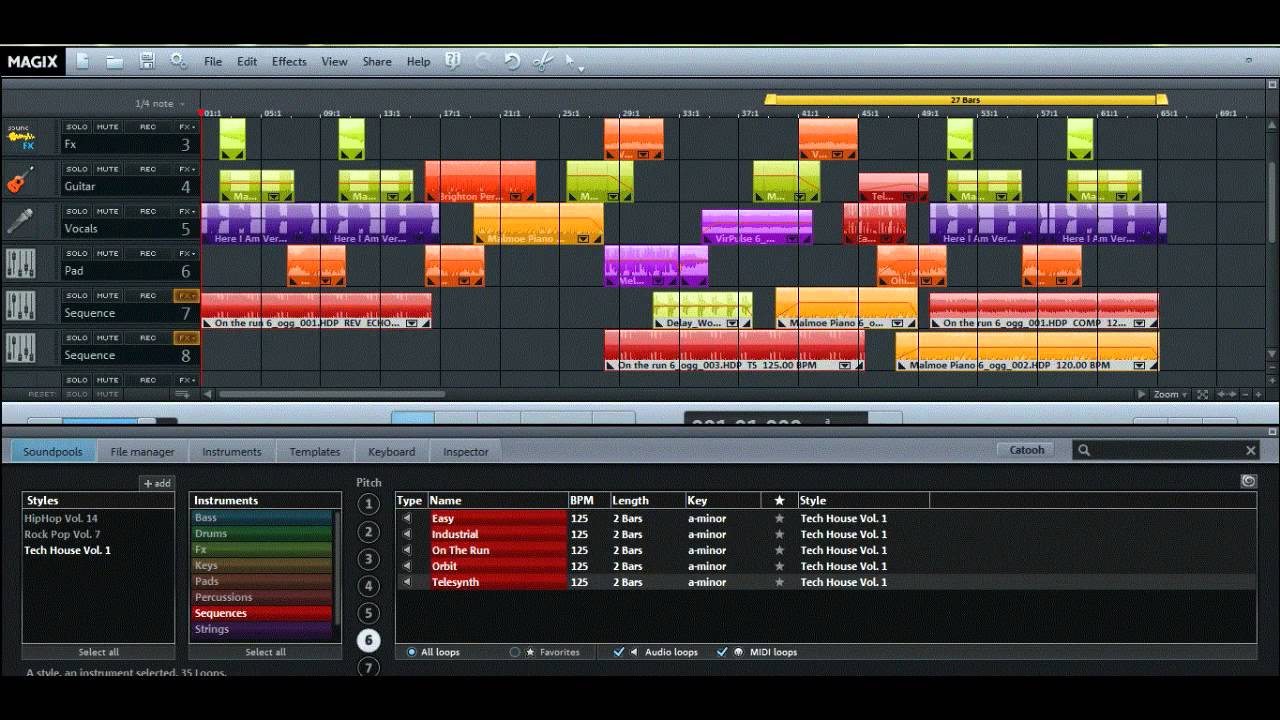Open highlighted FX dropdown on Sequence track 8
Screen dimensions: 1280x720
(x=187, y=338)
